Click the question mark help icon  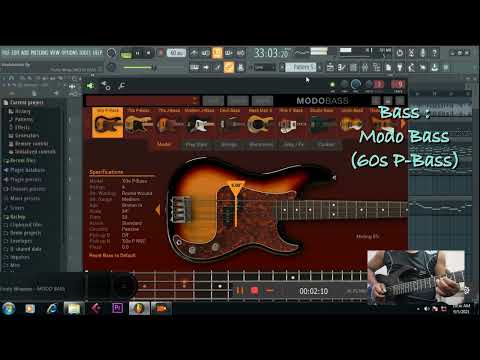pyautogui.click(x=434, y=53)
